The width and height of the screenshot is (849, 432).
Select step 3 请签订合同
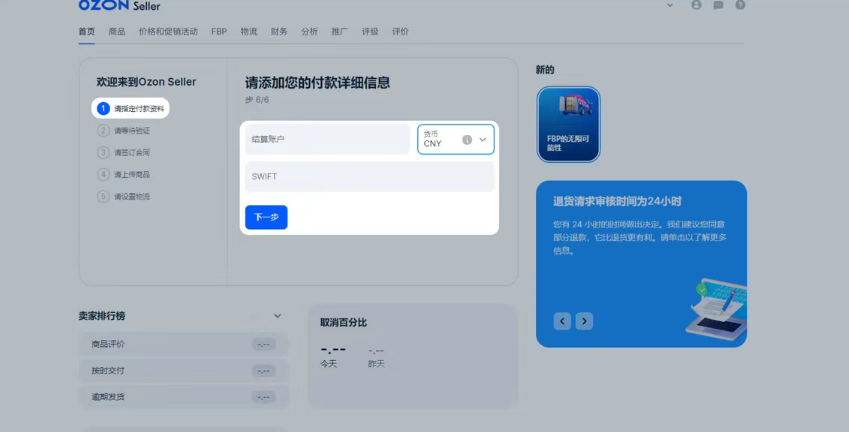pos(124,153)
